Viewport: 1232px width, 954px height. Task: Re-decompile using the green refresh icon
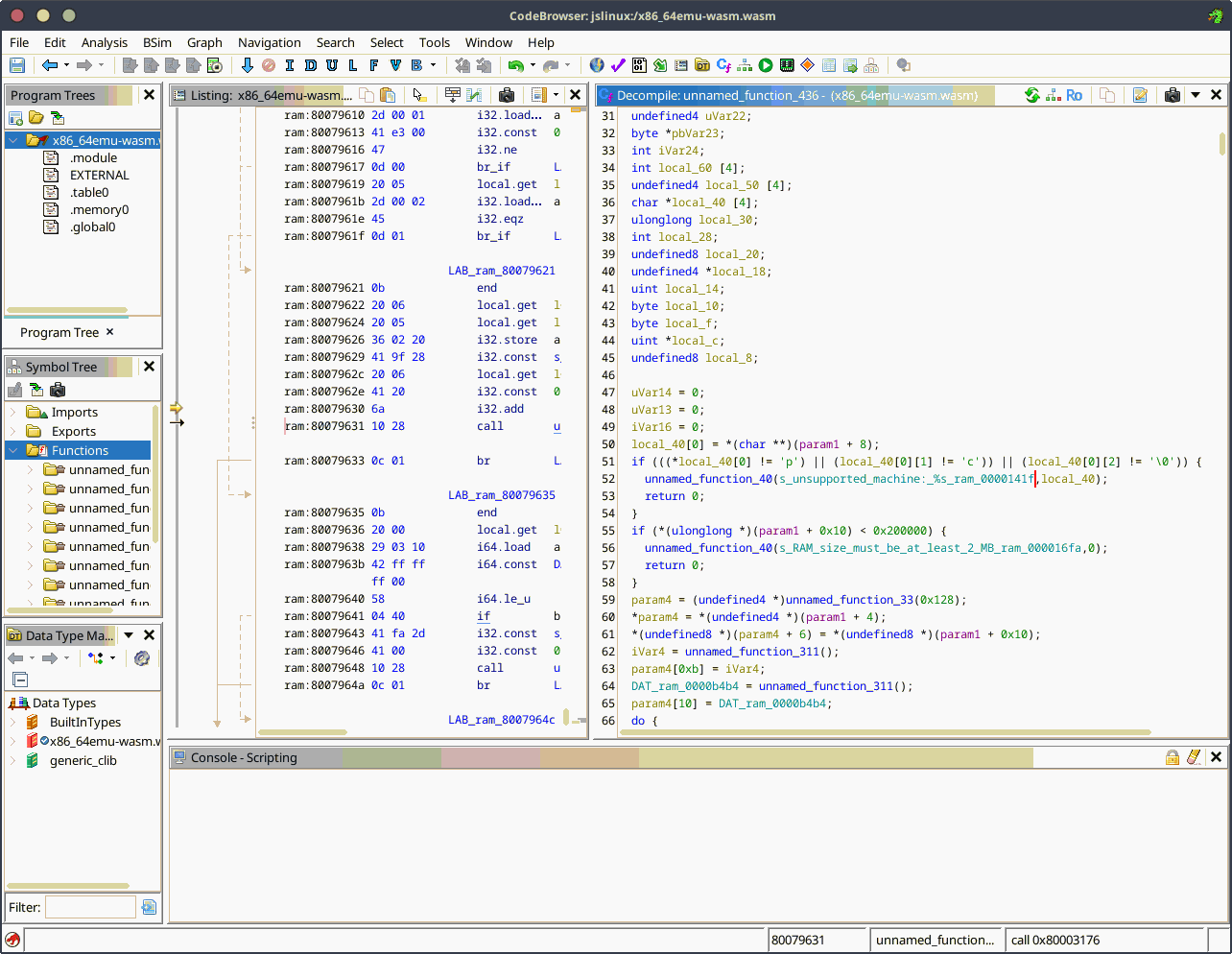pyautogui.click(x=1032, y=95)
